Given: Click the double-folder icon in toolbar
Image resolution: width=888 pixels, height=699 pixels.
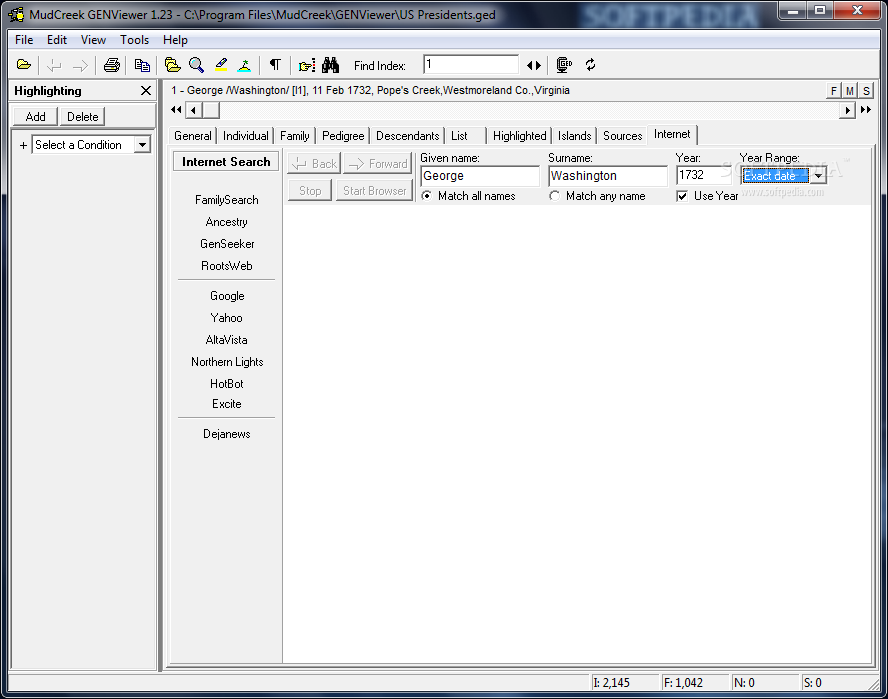Looking at the screenshot, I should (172, 65).
